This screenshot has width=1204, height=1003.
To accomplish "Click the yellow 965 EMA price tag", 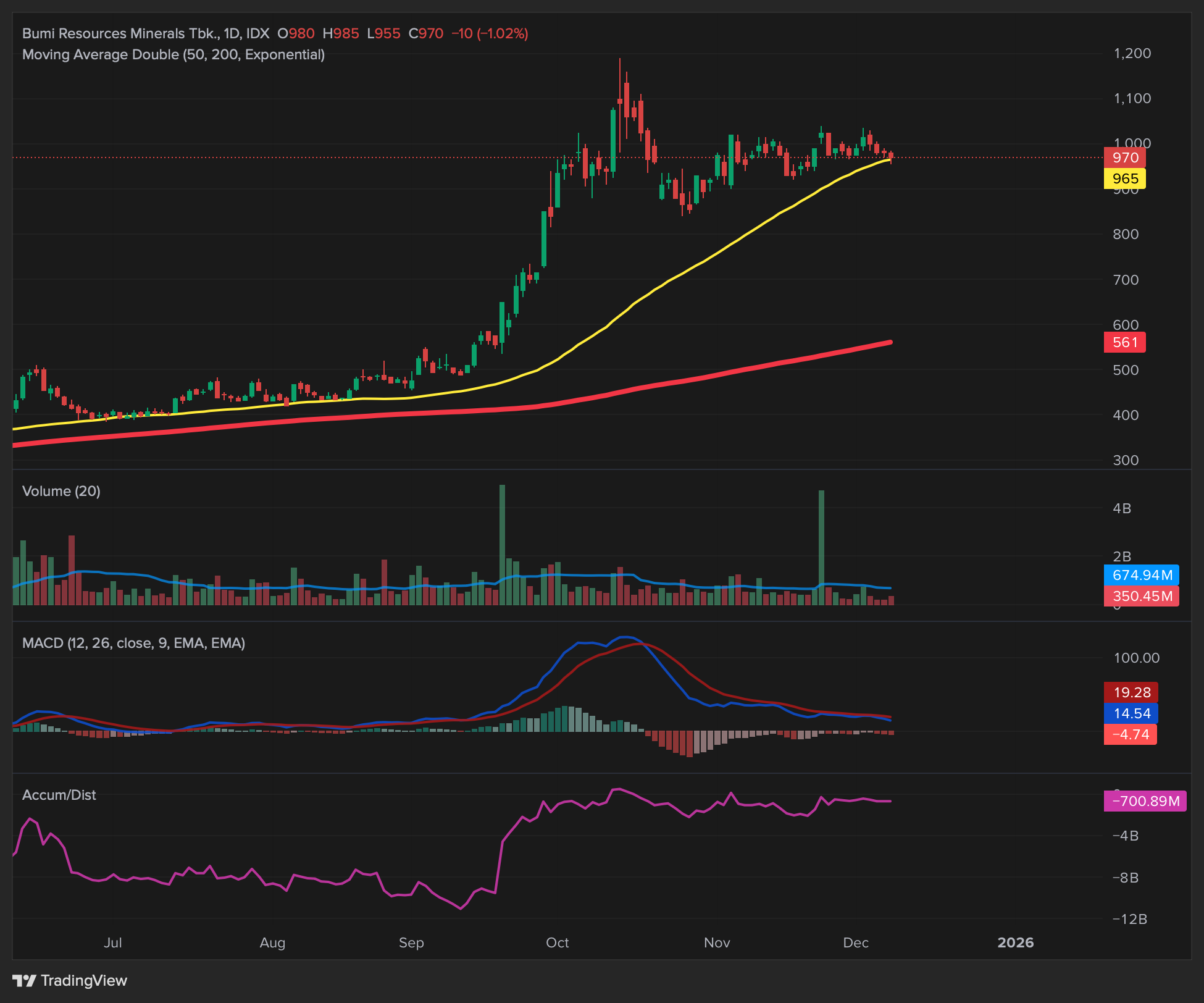I will [1124, 179].
